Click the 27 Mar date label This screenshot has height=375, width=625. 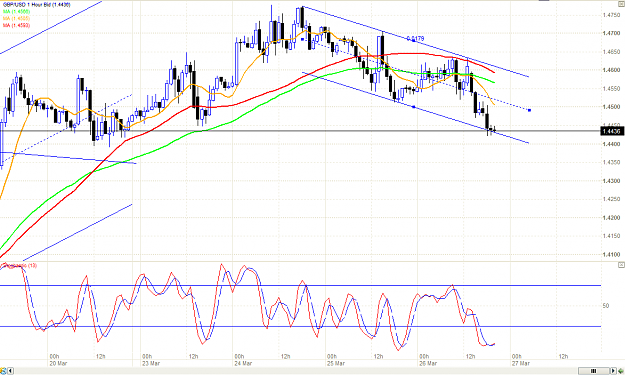(521, 363)
